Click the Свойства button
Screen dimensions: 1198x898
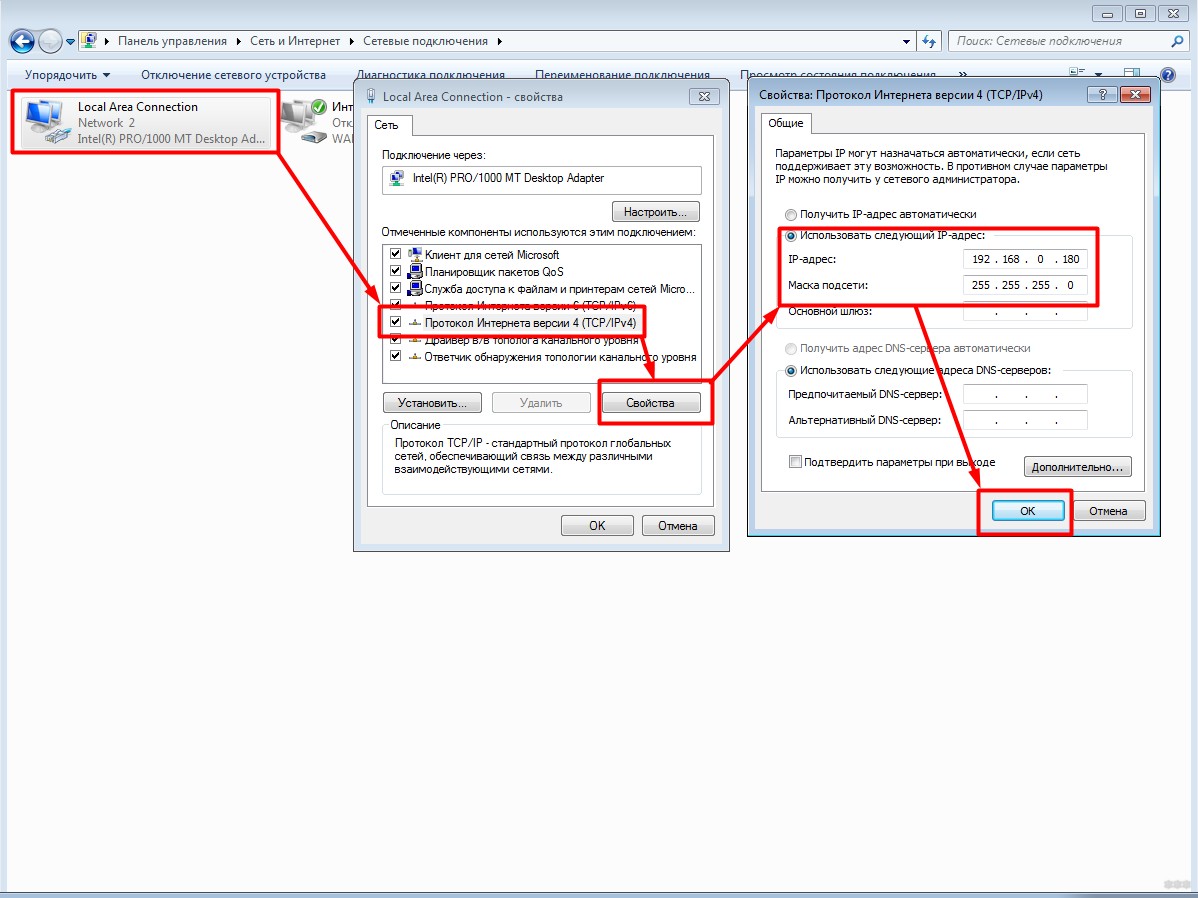point(650,403)
